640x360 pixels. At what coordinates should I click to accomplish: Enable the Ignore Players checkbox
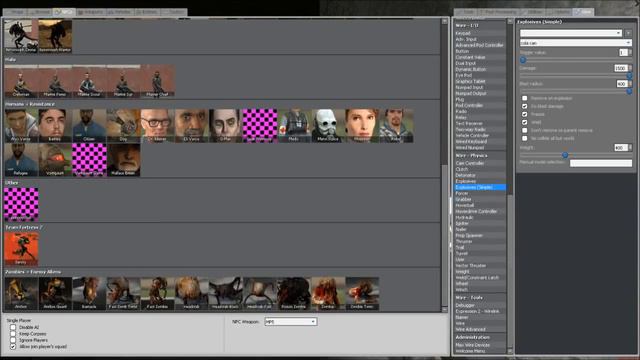click(x=13, y=340)
